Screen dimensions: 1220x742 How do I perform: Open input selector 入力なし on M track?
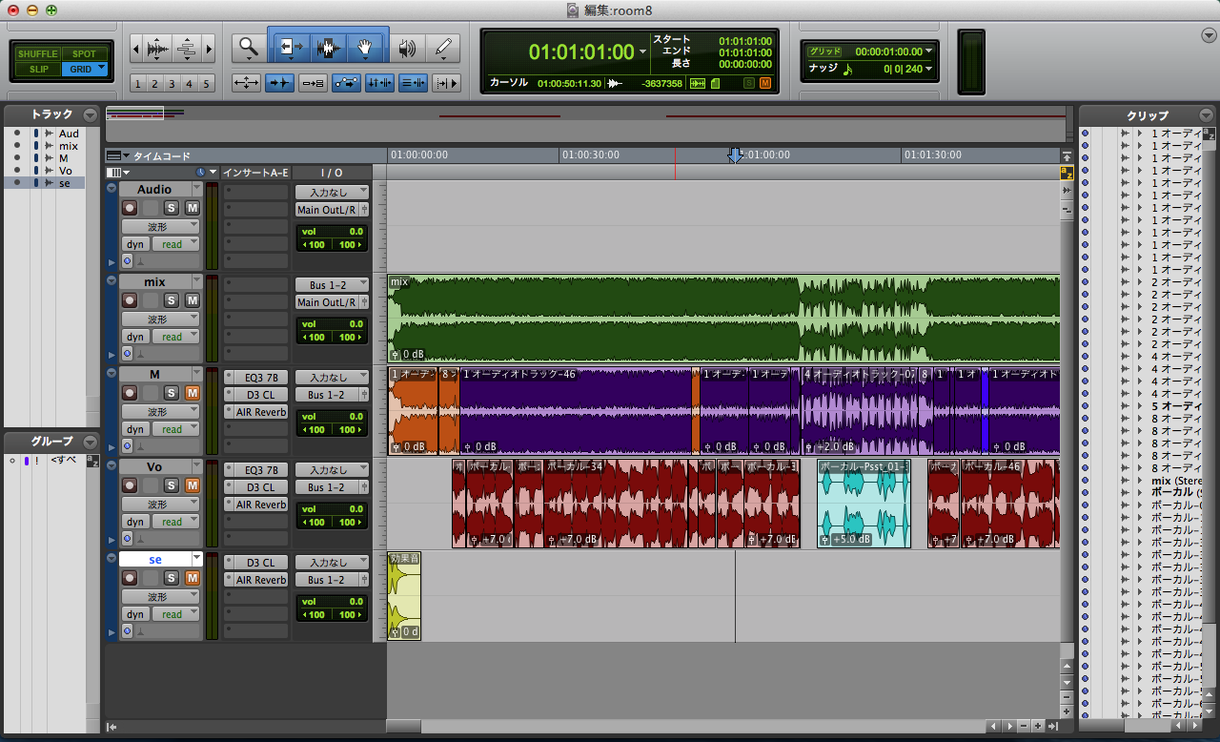coord(332,378)
